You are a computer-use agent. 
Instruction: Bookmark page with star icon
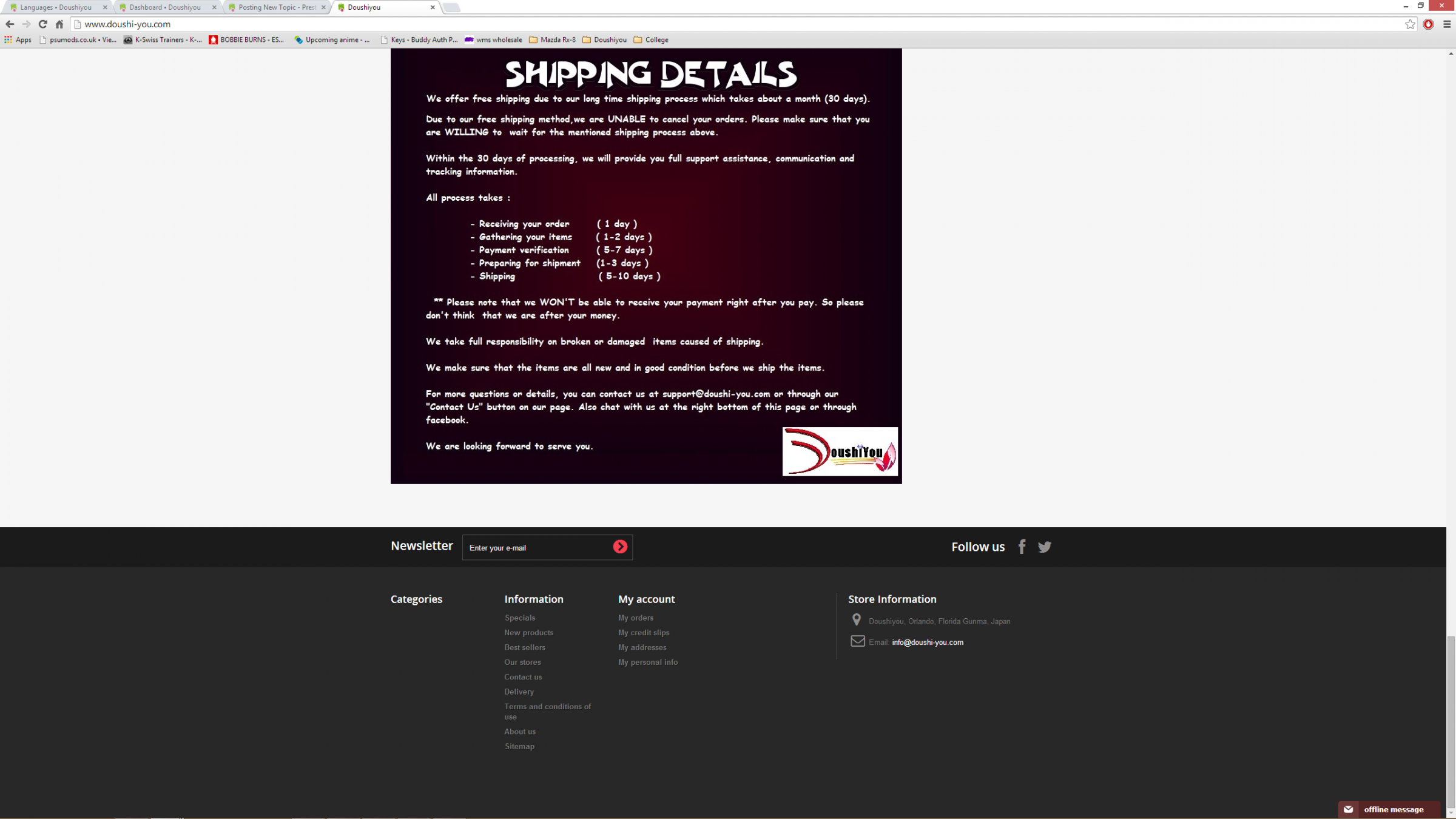pos(1410,24)
